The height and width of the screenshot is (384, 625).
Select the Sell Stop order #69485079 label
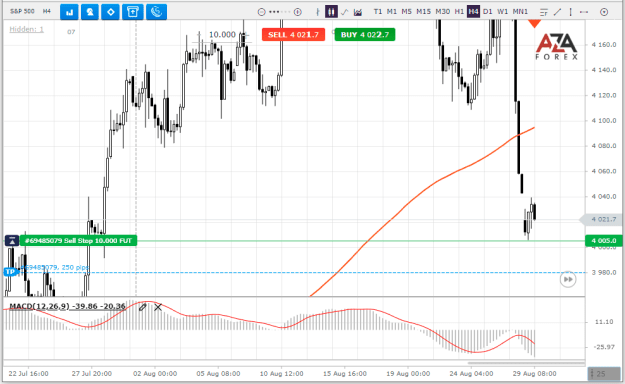pos(79,240)
